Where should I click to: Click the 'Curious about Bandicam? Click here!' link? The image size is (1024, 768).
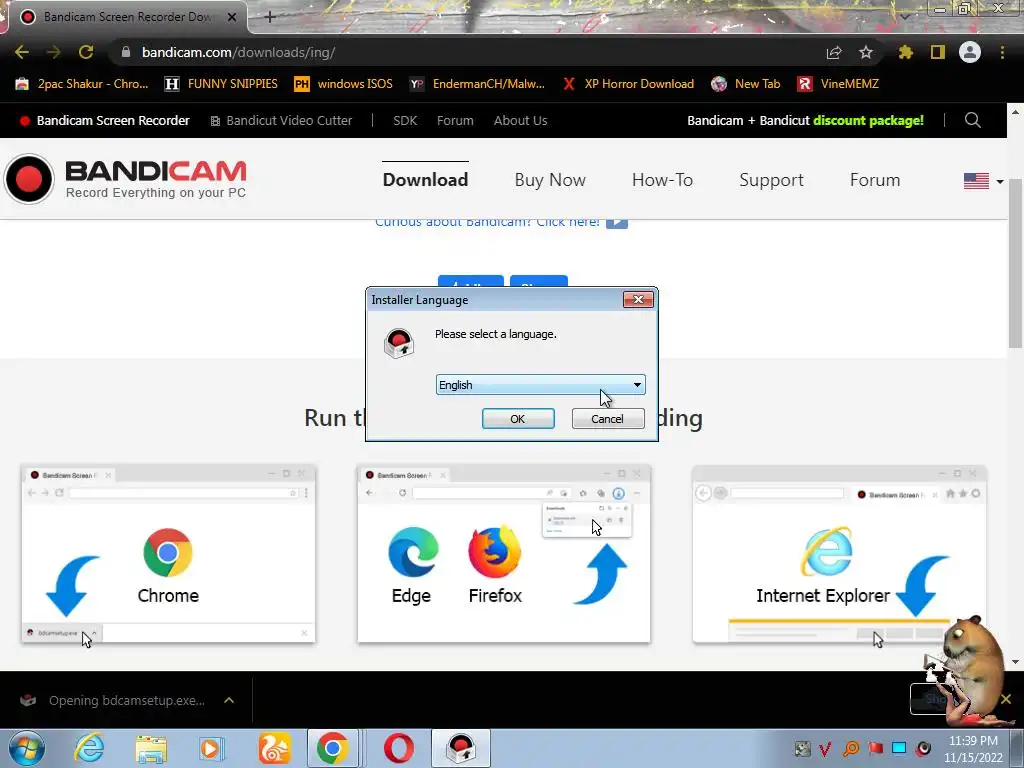click(x=501, y=222)
